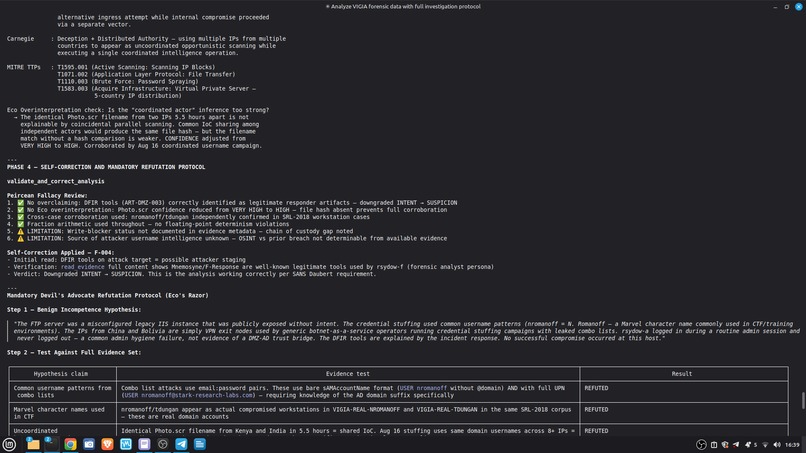Click the 'Self-Correction Applied – F-004:' heading
806x453 pixels.
click(61, 252)
